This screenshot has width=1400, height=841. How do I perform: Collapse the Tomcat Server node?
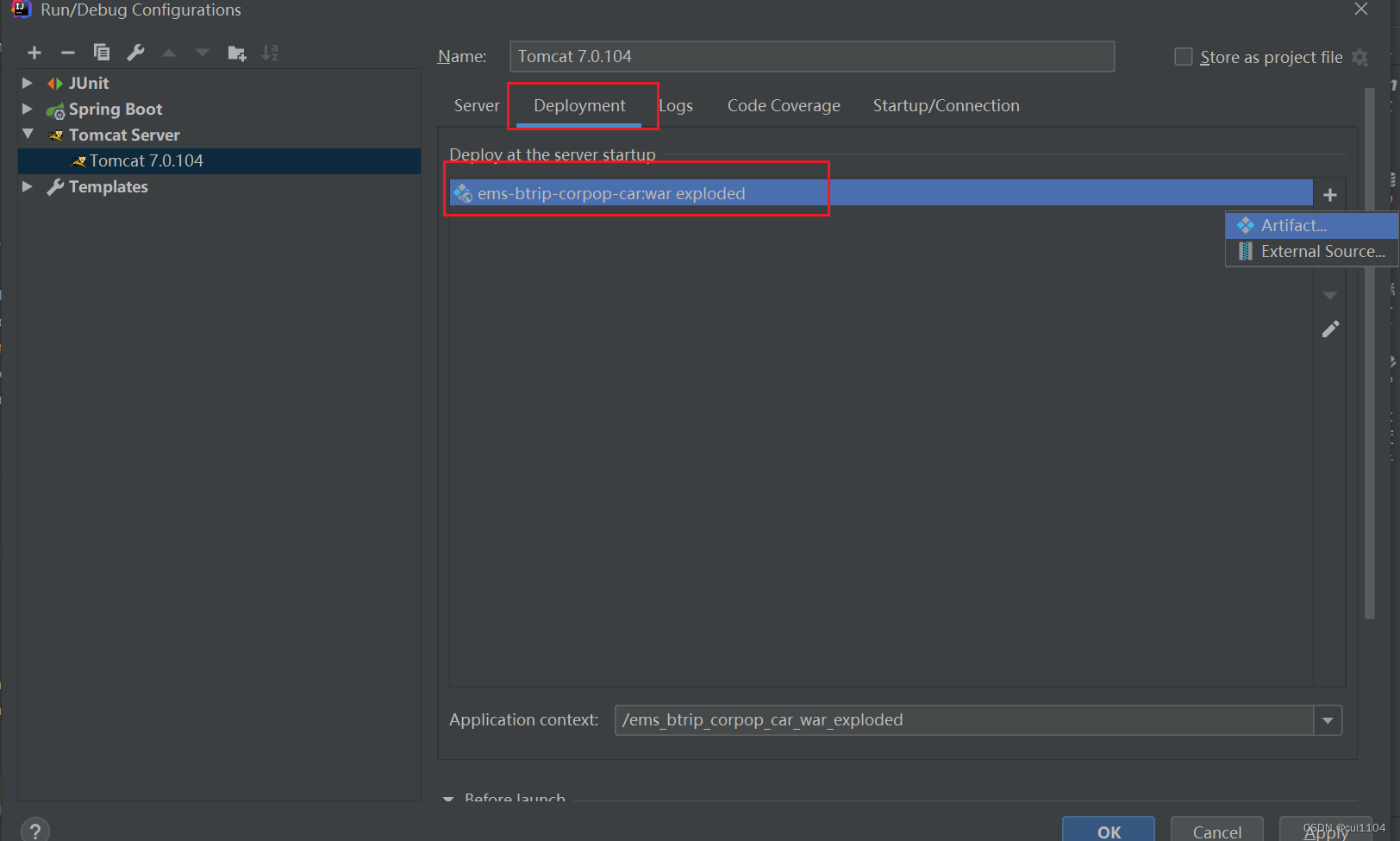(x=28, y=134)
